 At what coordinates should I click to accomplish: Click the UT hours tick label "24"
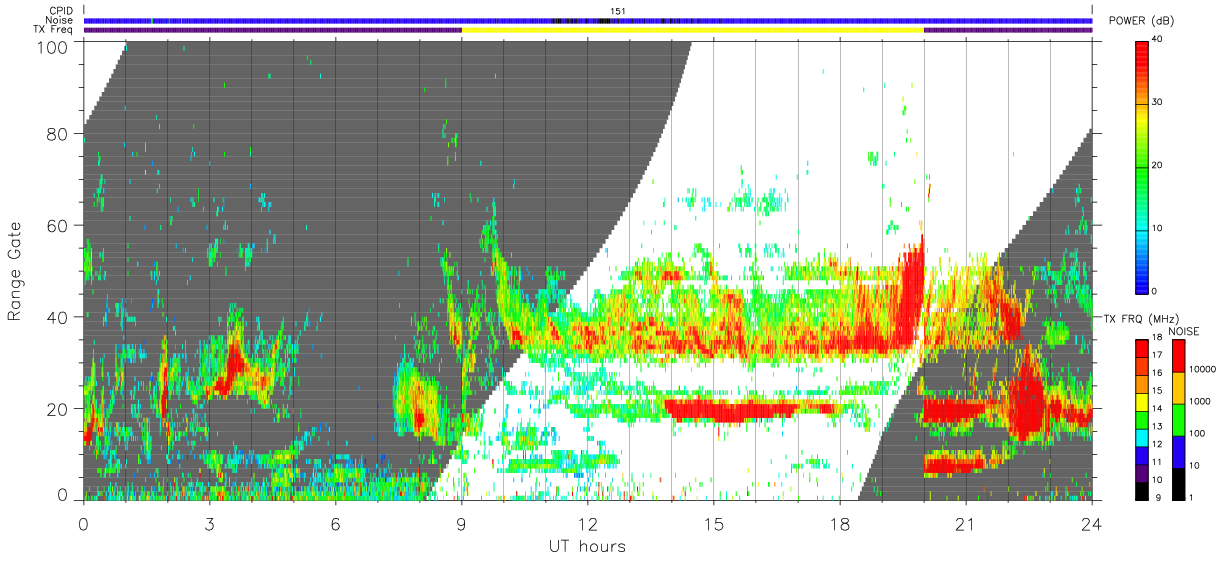pos(1092,524)
